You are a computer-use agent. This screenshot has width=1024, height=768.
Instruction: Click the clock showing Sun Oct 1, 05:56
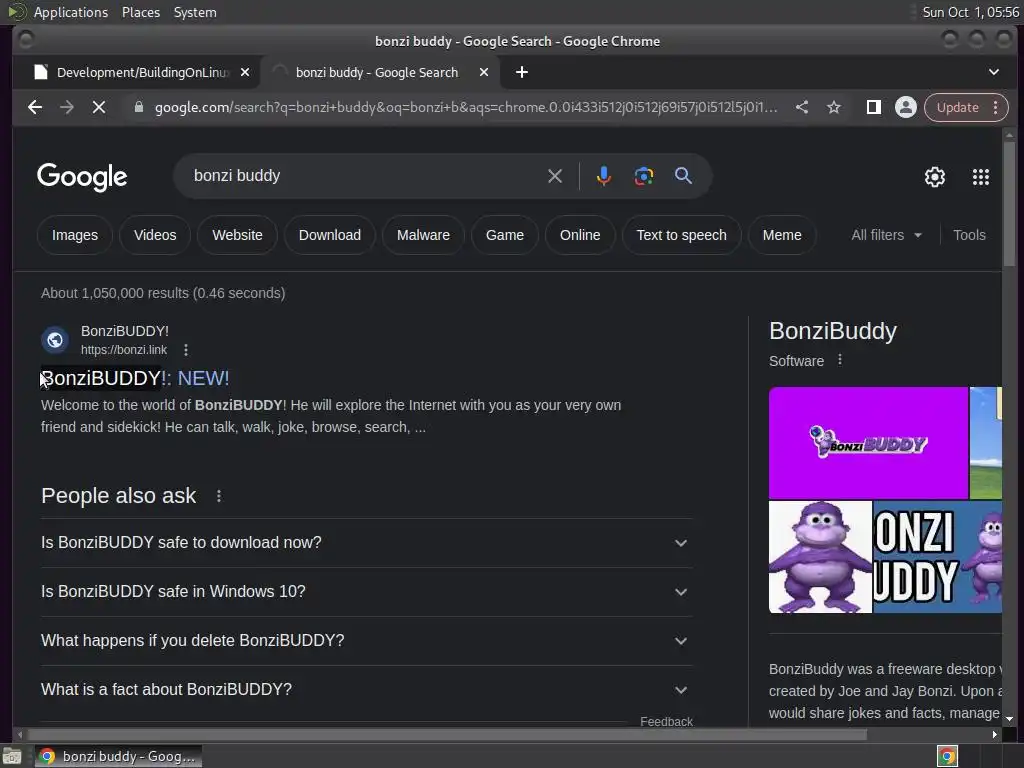click(970, 12)
